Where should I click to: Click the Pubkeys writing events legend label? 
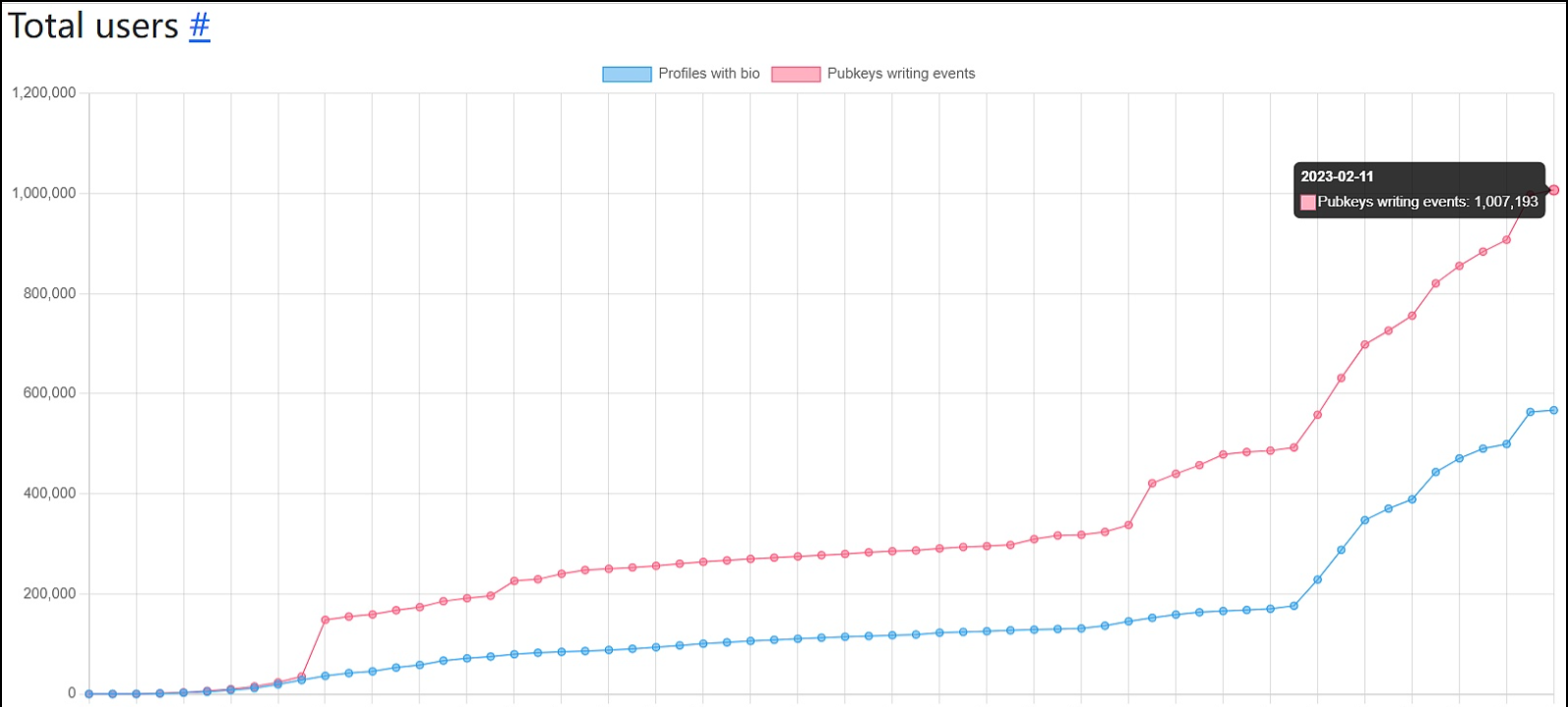(x=901, y=74)
